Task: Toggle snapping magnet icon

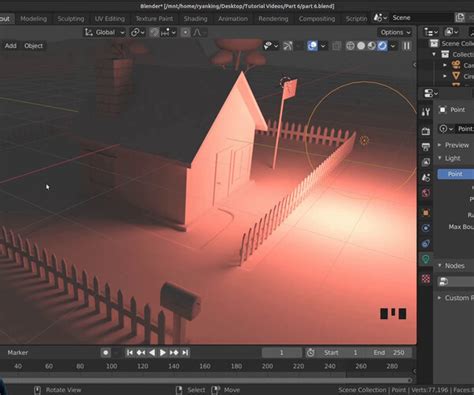Action: [154, 32]
